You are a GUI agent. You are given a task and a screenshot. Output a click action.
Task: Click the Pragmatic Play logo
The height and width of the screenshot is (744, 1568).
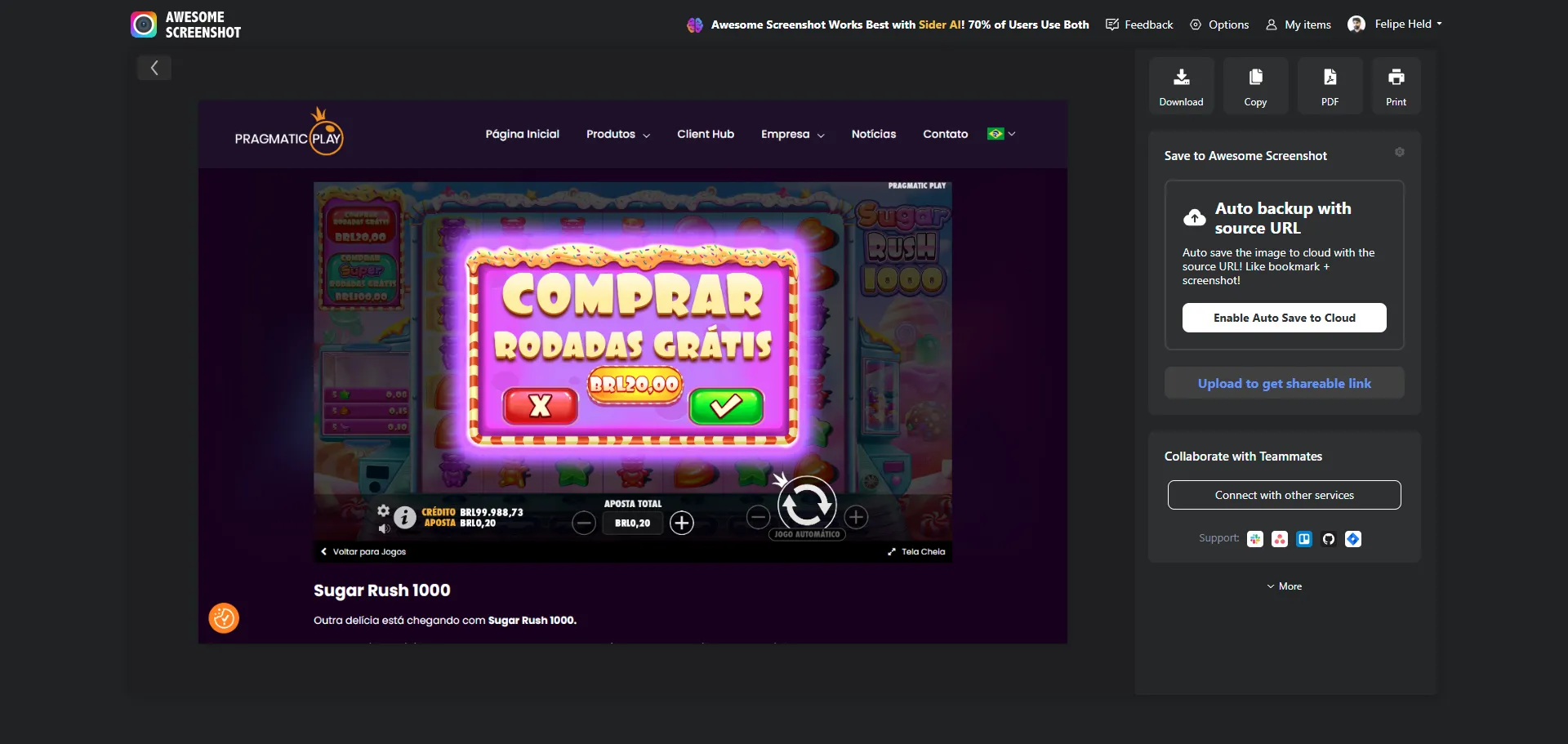coord(289,132)
